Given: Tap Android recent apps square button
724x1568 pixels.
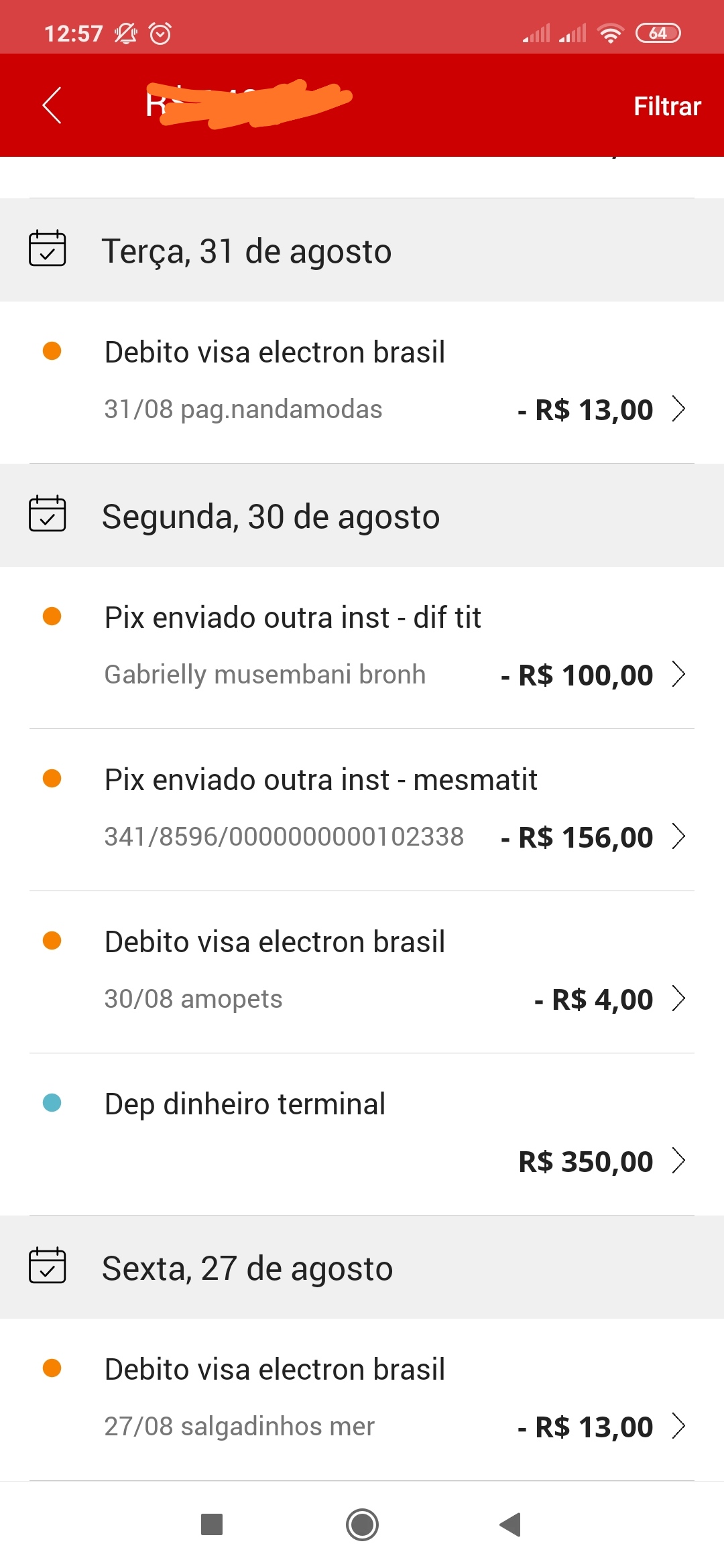Looking at the screenshot, I should pyautogui.click(x=212, y=1524).
